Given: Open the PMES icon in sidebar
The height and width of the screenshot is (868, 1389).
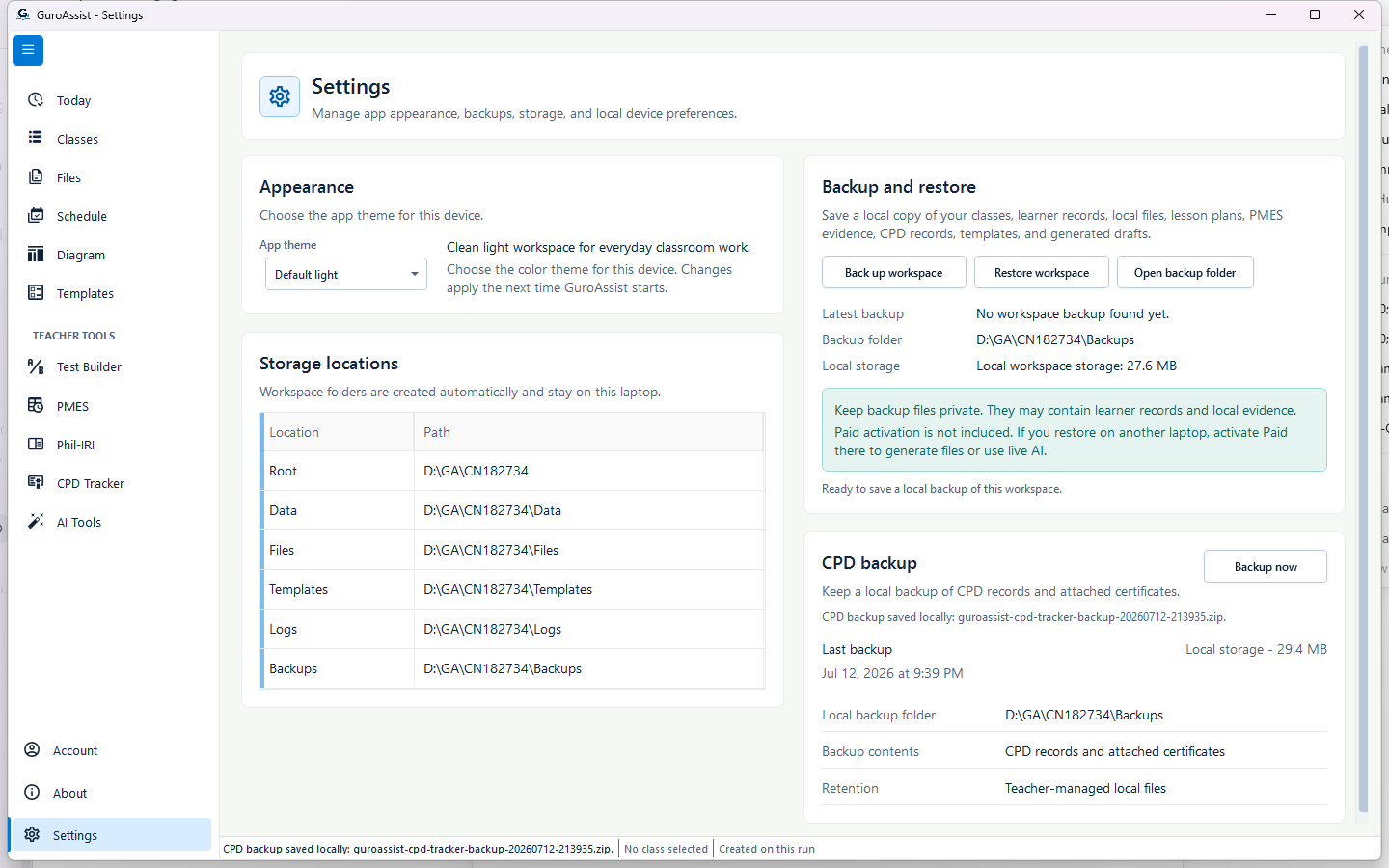Looking at the screenshot, I should (36, 405).
